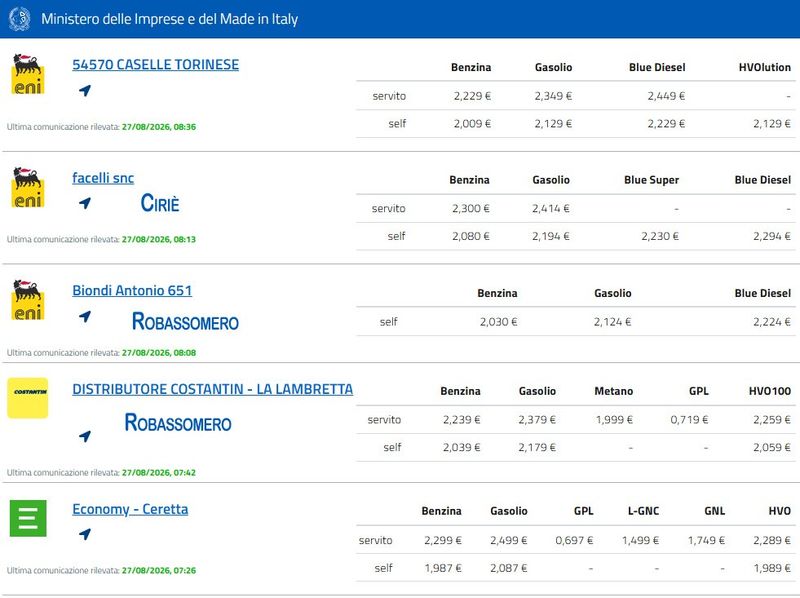The image size is (800, 598).
Task: Select Economy Ceretta self Benzina 1,987 €
Action: (x=443, y=568)
